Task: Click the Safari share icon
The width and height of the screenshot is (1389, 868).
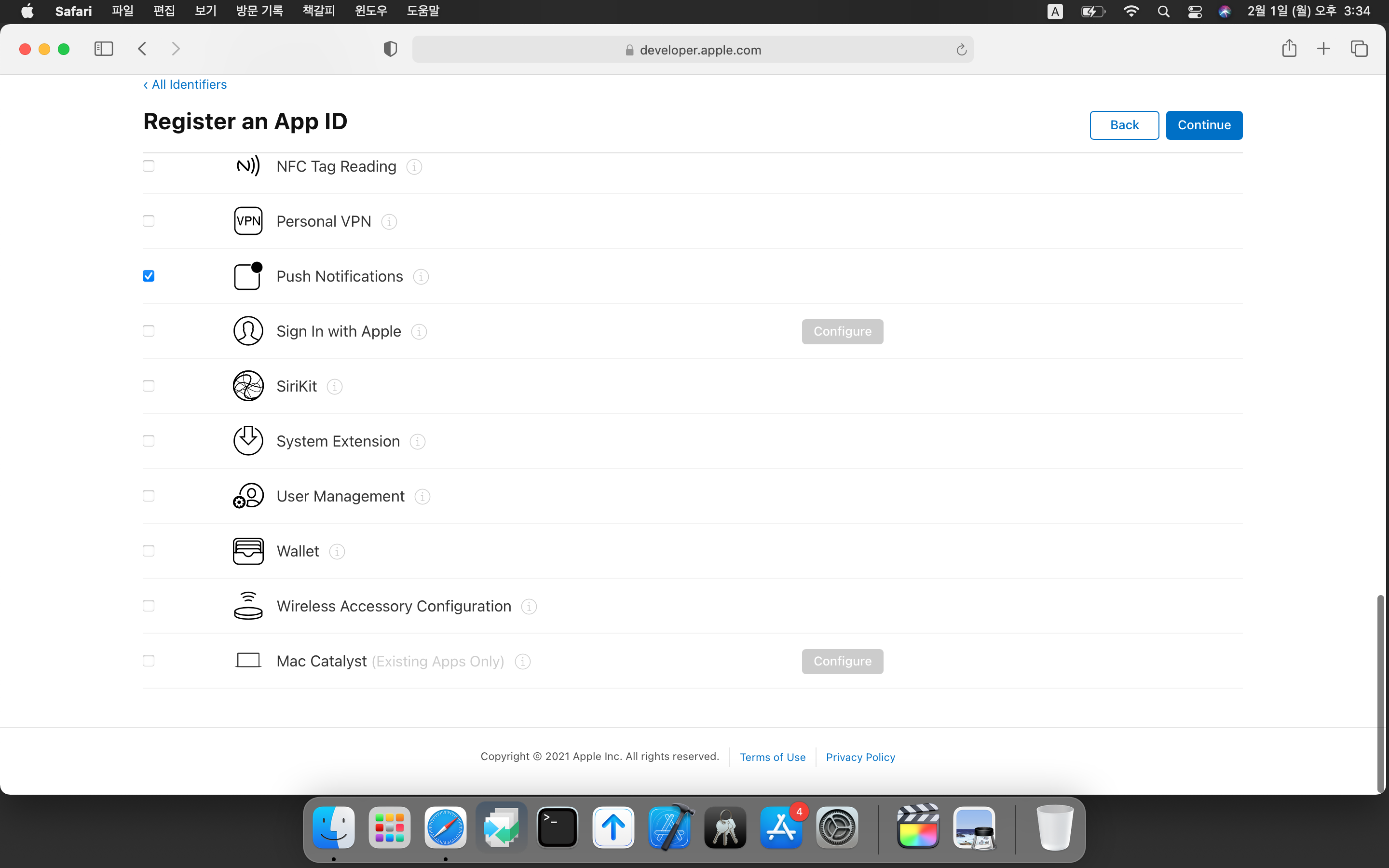Action: click(x=1289, y=49)
